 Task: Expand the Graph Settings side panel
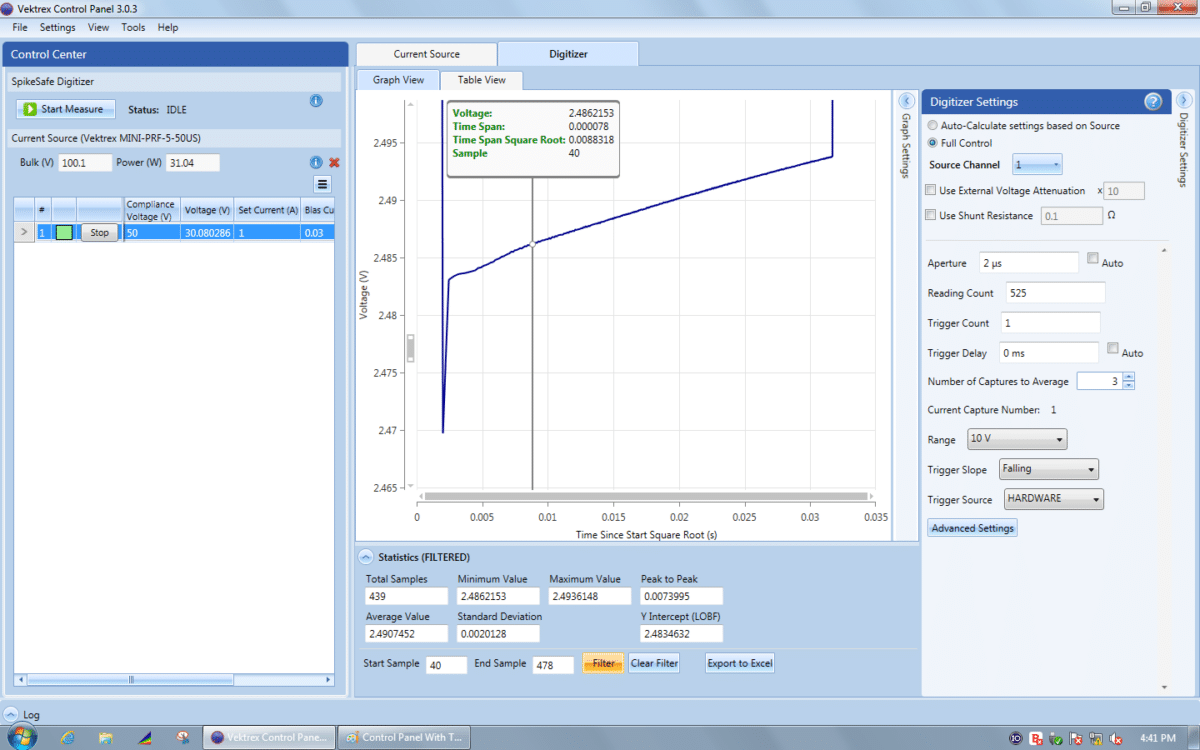pyautogui.click(x=905, y=101)
